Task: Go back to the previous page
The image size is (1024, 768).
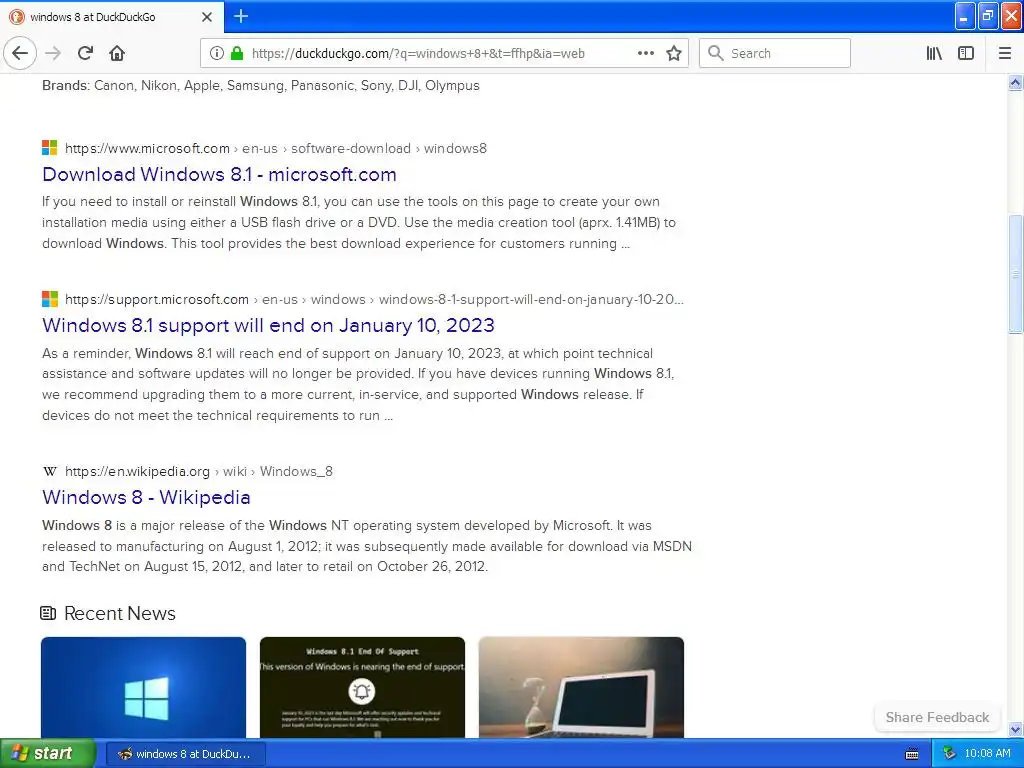Action: point(20,53)
